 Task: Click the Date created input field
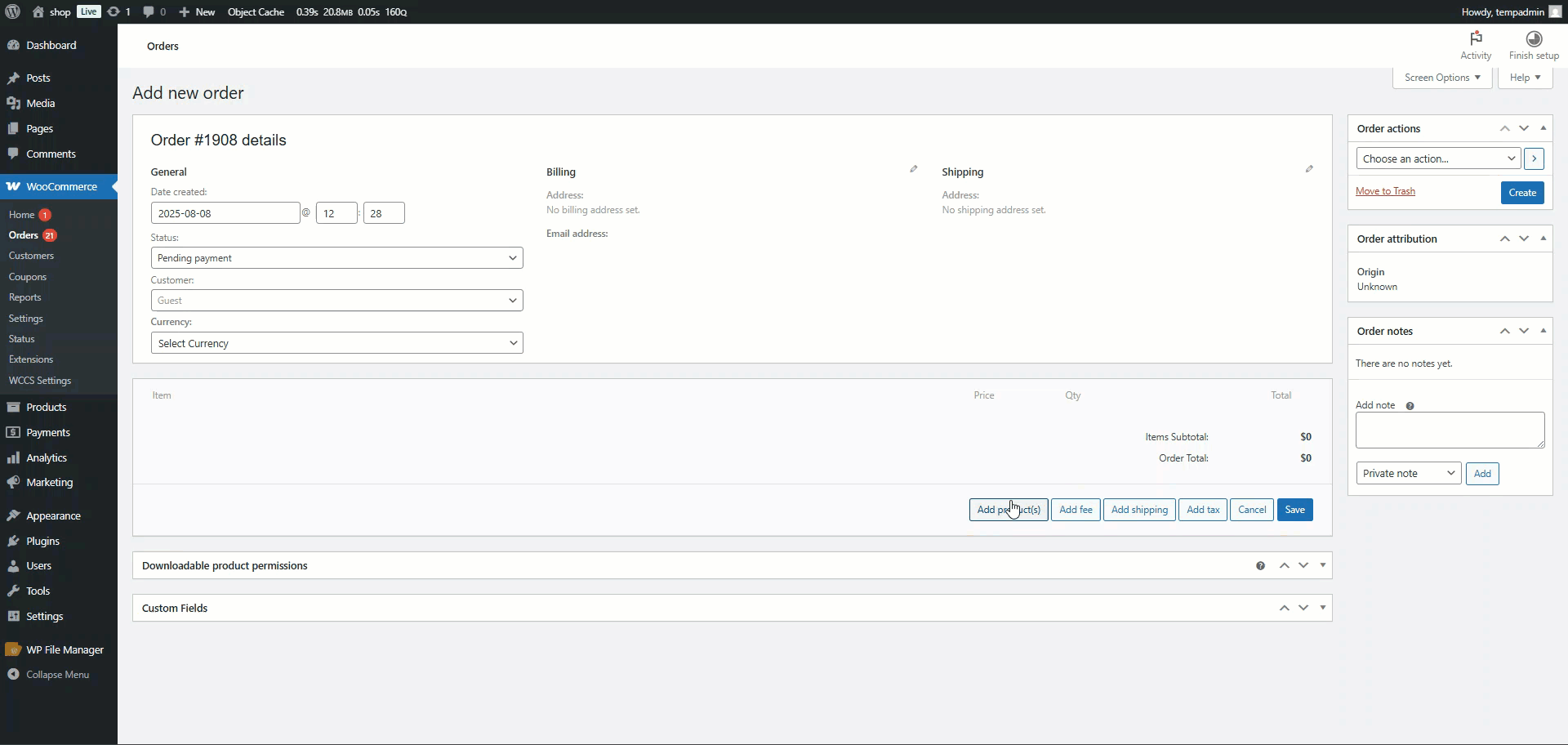225,213
